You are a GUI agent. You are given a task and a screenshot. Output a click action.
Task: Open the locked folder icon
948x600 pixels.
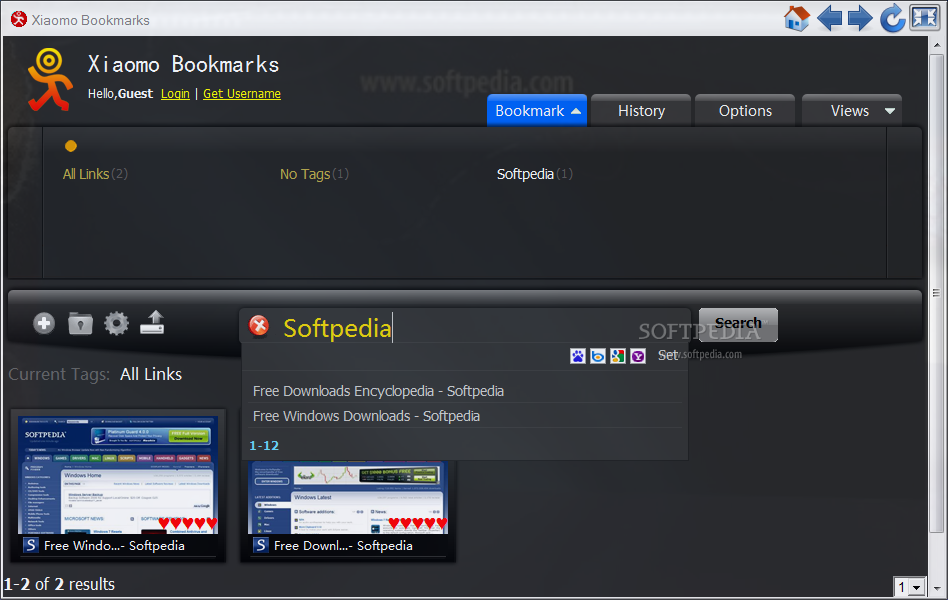click(80, 324)
